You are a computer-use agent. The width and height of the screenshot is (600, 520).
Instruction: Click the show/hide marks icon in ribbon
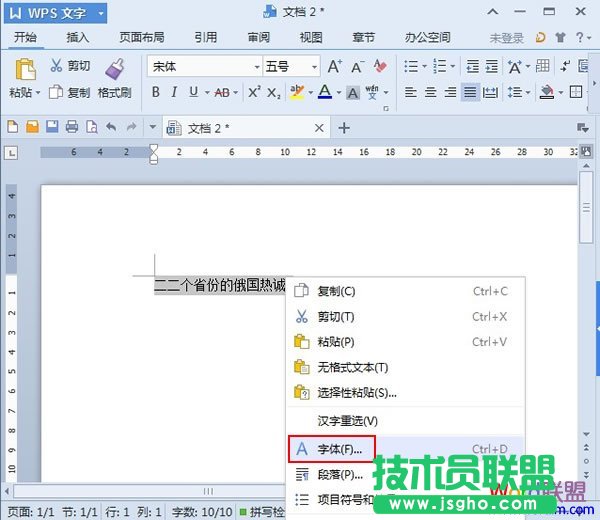tap(565, 67)
